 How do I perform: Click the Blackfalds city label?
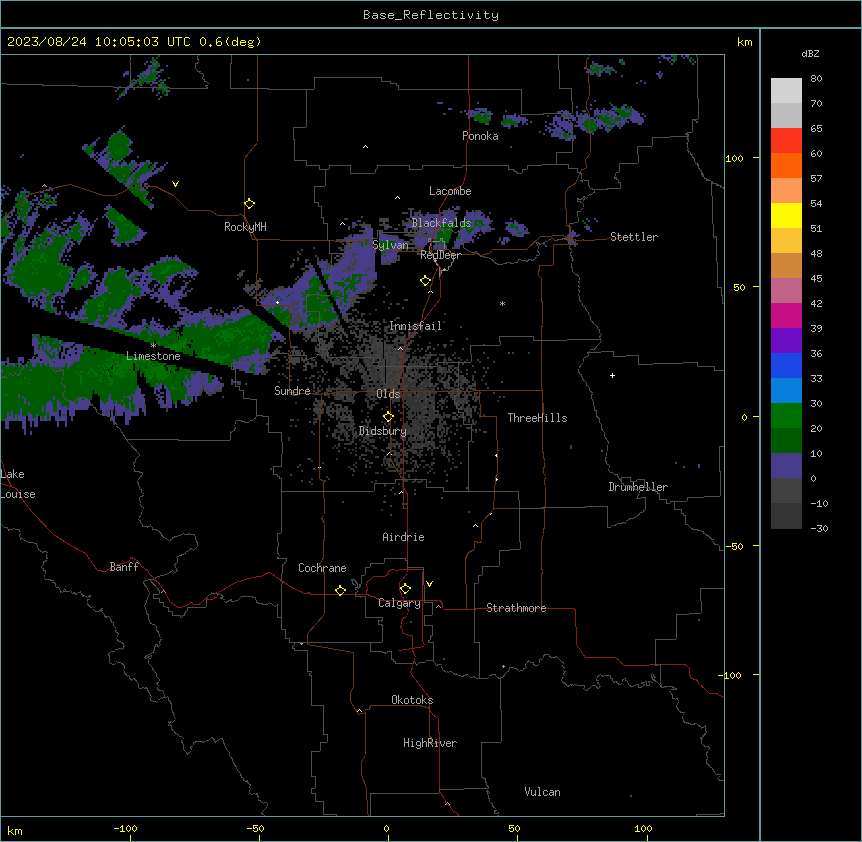441,223
